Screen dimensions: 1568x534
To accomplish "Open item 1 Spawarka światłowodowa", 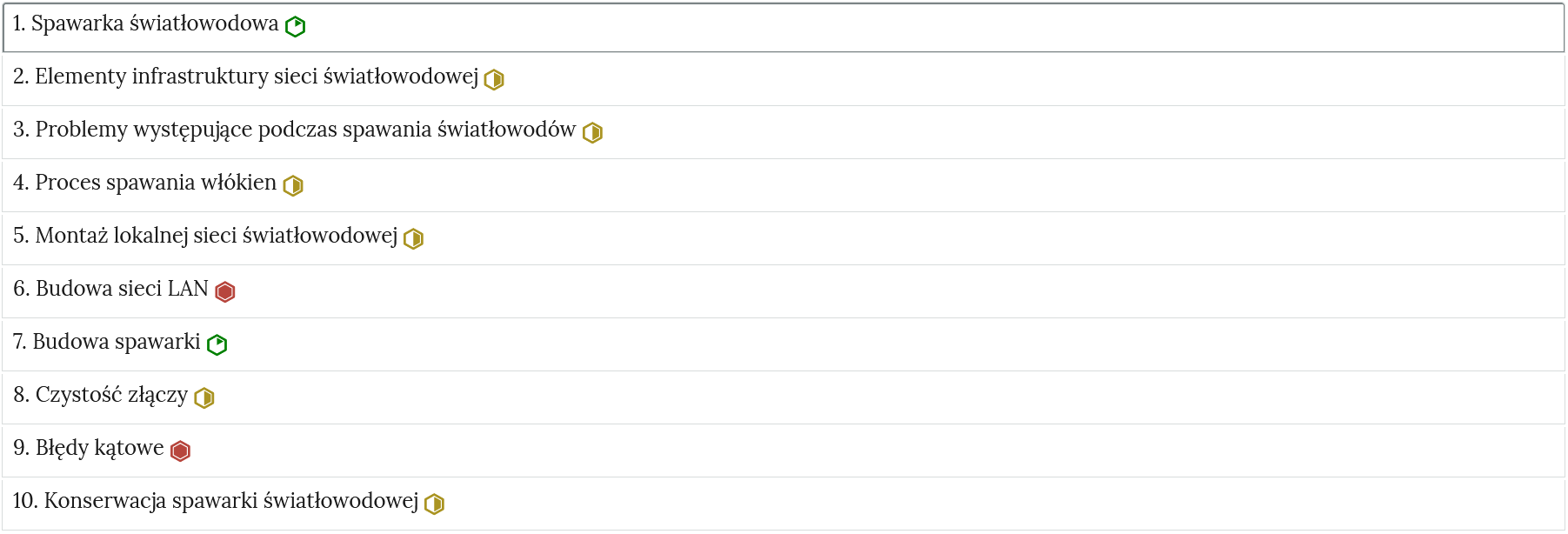I will pyautogui.click(x=155, y=23).
